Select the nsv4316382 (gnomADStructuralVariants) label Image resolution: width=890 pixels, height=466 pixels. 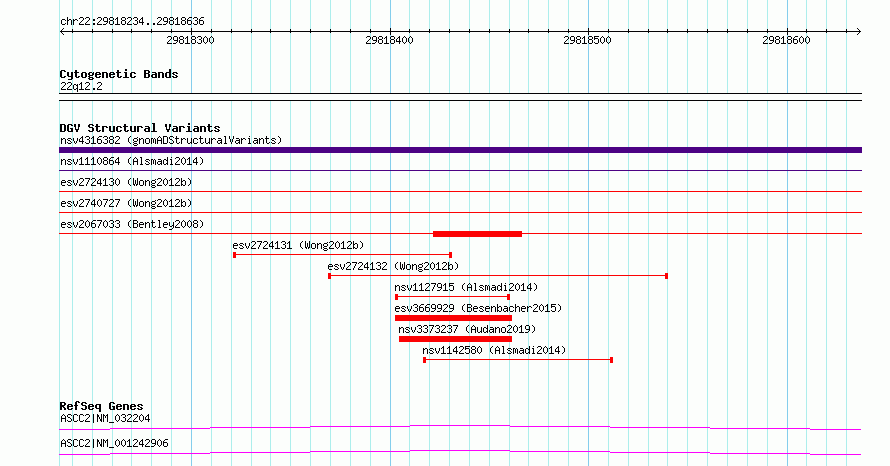[x=171, y=140]
